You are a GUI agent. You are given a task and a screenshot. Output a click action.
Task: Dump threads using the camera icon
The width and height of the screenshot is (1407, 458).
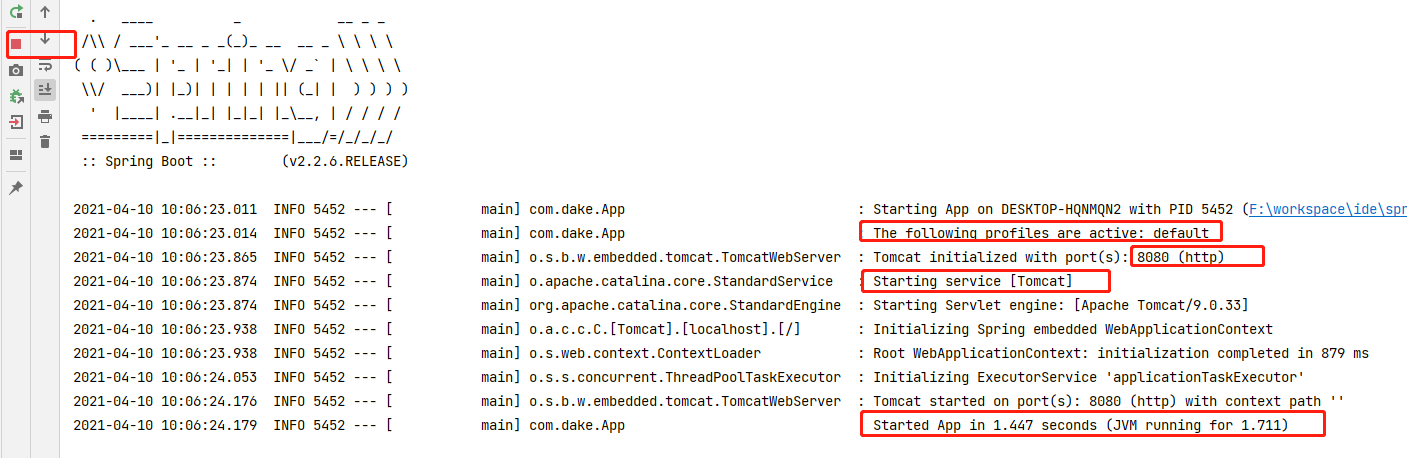coord(16,71)
